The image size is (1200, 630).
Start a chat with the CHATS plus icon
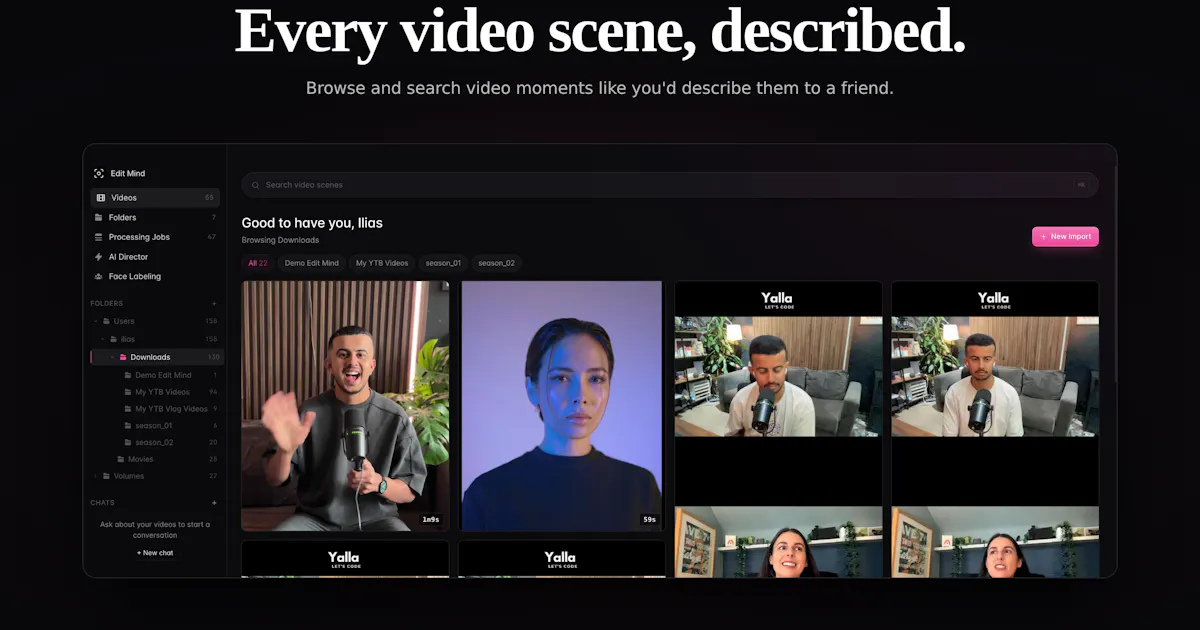(213, 503)
